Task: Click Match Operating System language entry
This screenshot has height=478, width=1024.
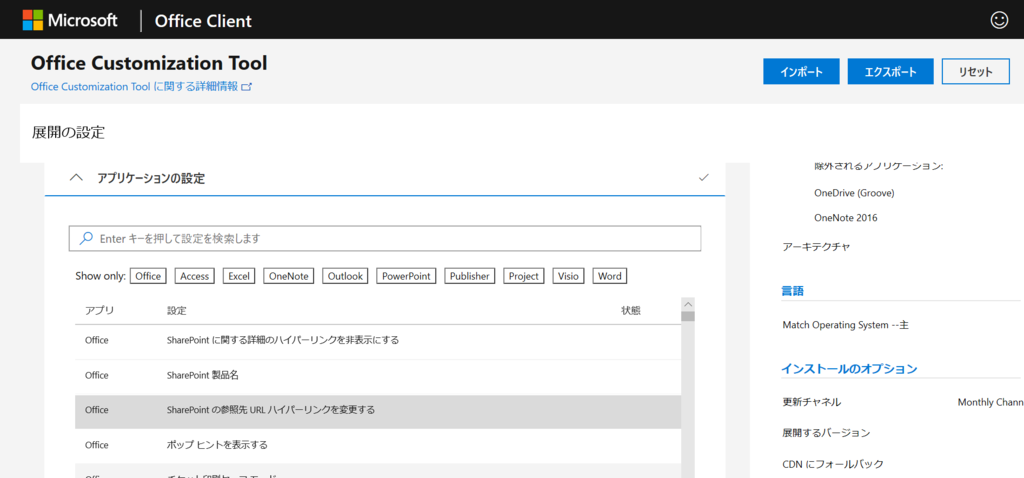Action: click(846, 325)
